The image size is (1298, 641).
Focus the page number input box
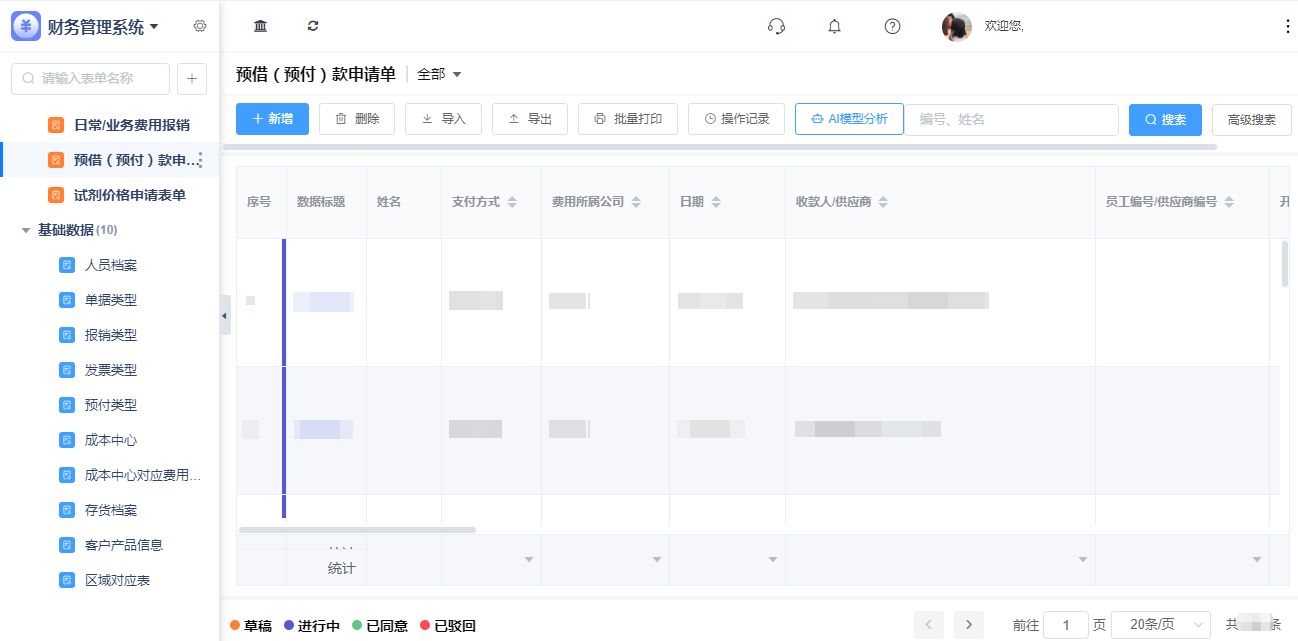coord(1066,625)
